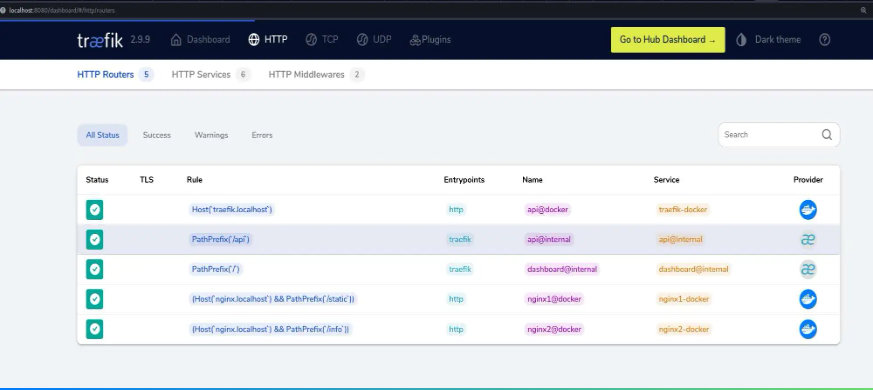This screenshot has height=390, width=873.
Task: Click traefik entrypoint in api@internal row
Action: click(460, 240)
